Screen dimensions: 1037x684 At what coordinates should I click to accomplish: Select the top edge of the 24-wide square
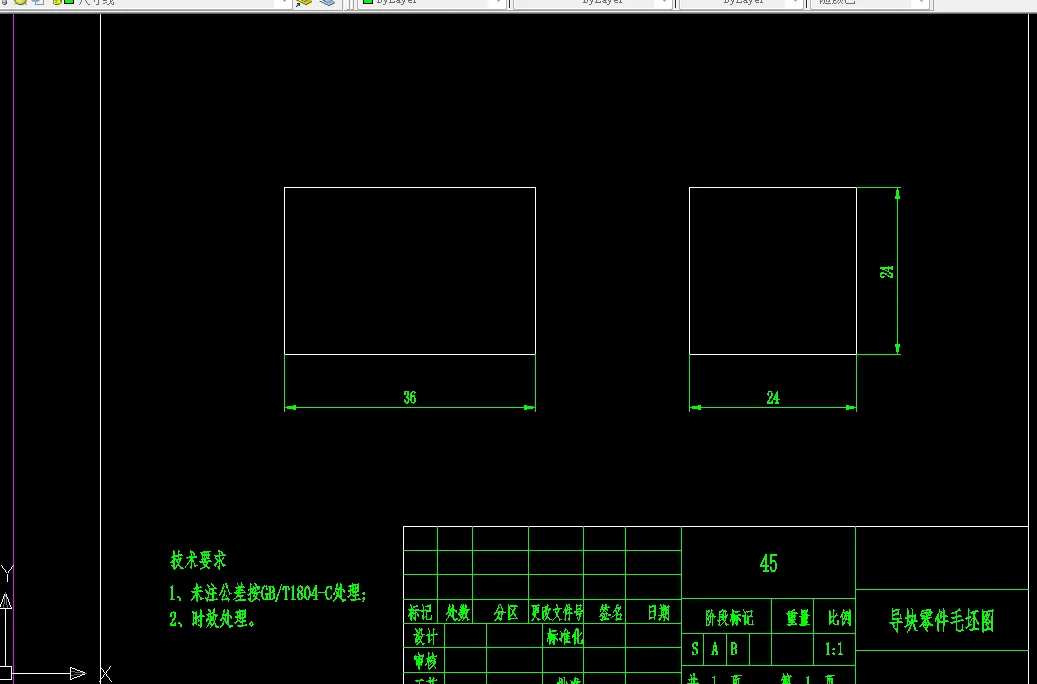click(772, 188)
